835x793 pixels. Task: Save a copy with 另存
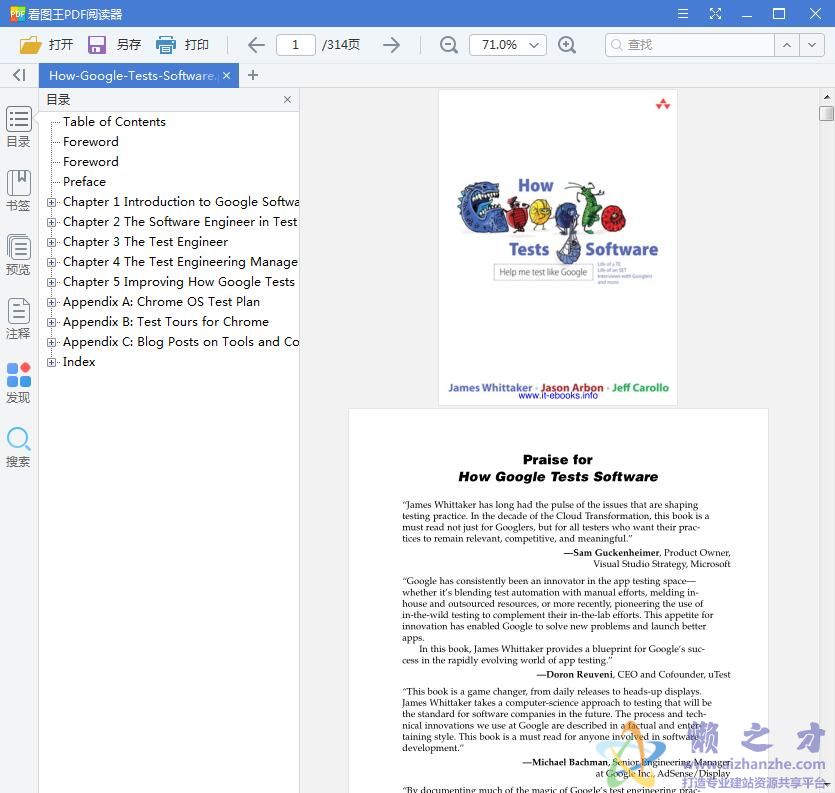click(114, 45)
